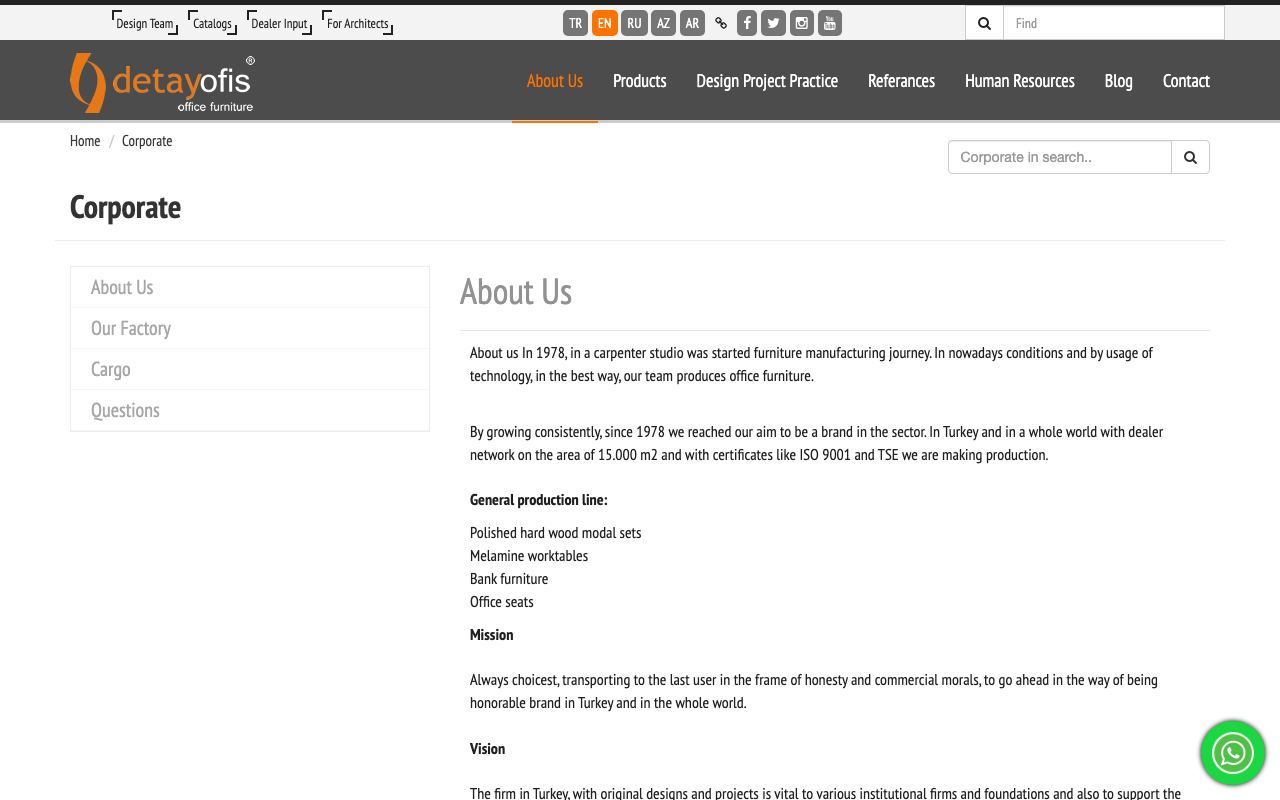Open the Twitter social icon

(x=773, y=23)
